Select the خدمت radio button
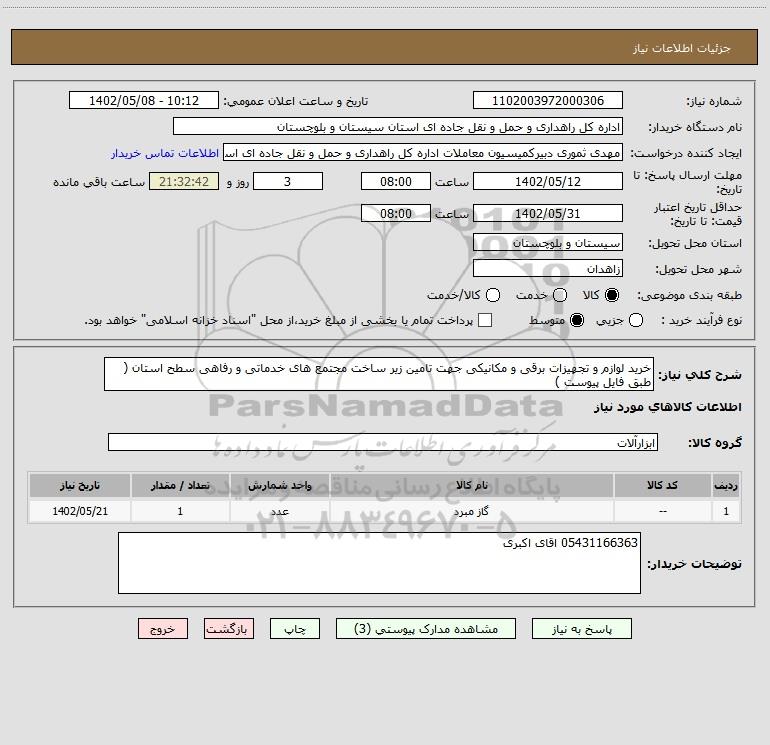 tap(560, 295)
